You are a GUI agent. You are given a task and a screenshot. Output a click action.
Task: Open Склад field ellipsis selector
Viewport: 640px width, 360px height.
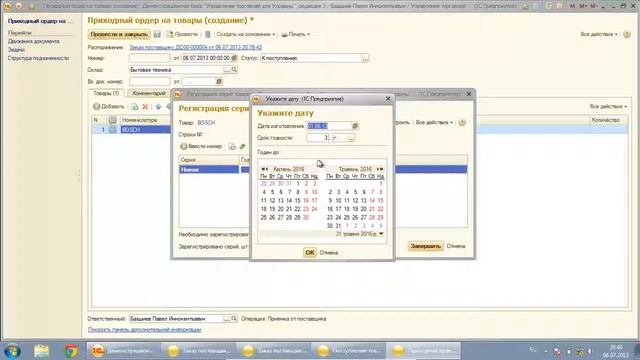[227, 70]
